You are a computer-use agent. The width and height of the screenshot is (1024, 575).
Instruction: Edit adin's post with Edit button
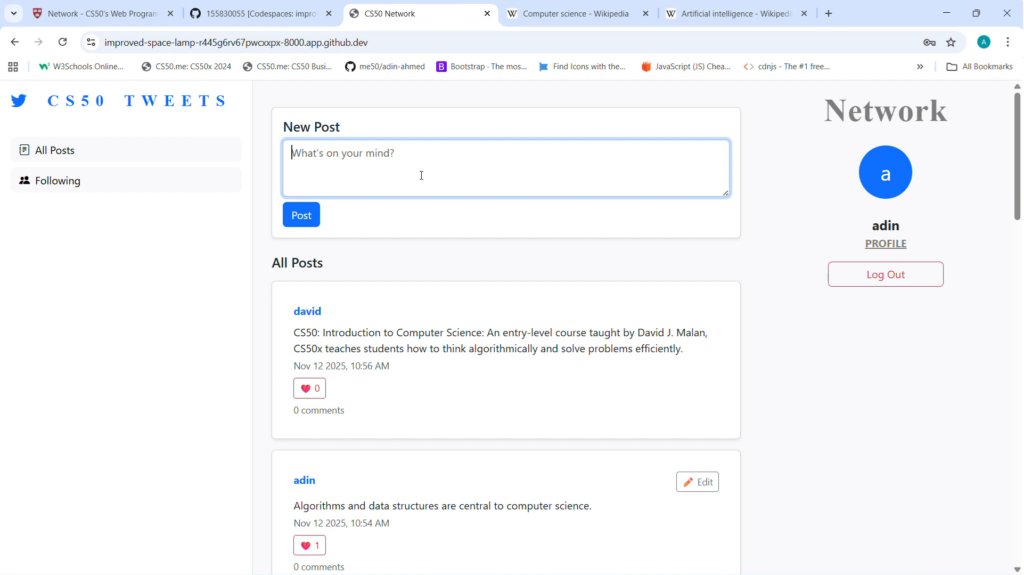(x=697, y=482)
